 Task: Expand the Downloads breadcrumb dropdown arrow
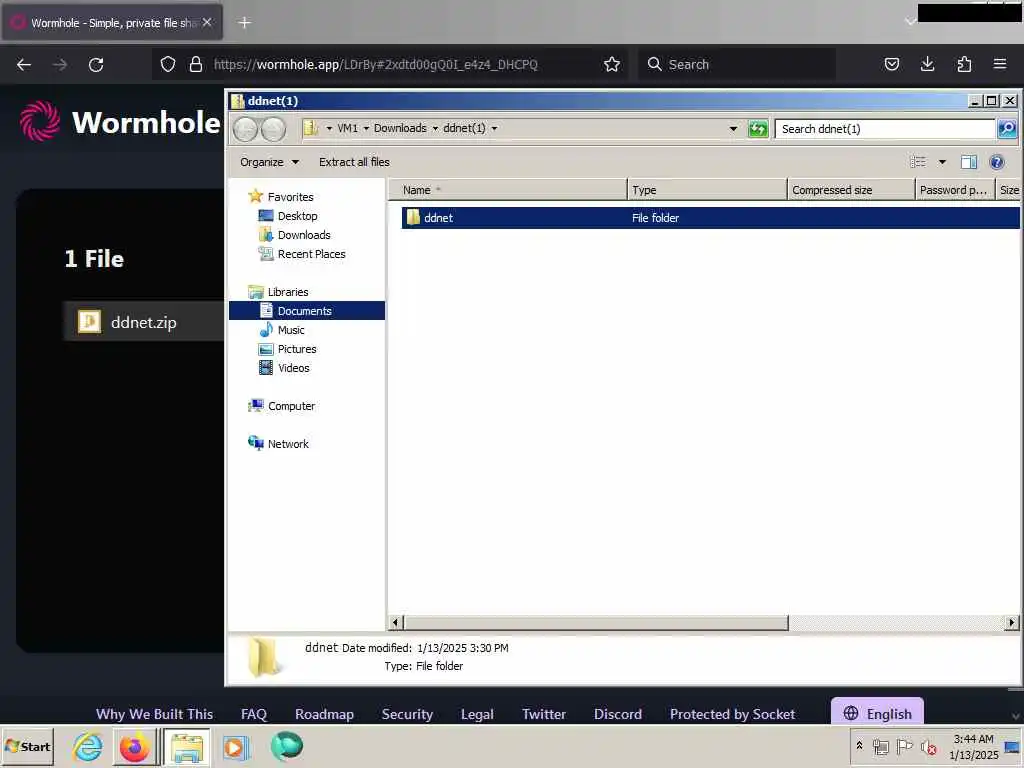point(435,129)
